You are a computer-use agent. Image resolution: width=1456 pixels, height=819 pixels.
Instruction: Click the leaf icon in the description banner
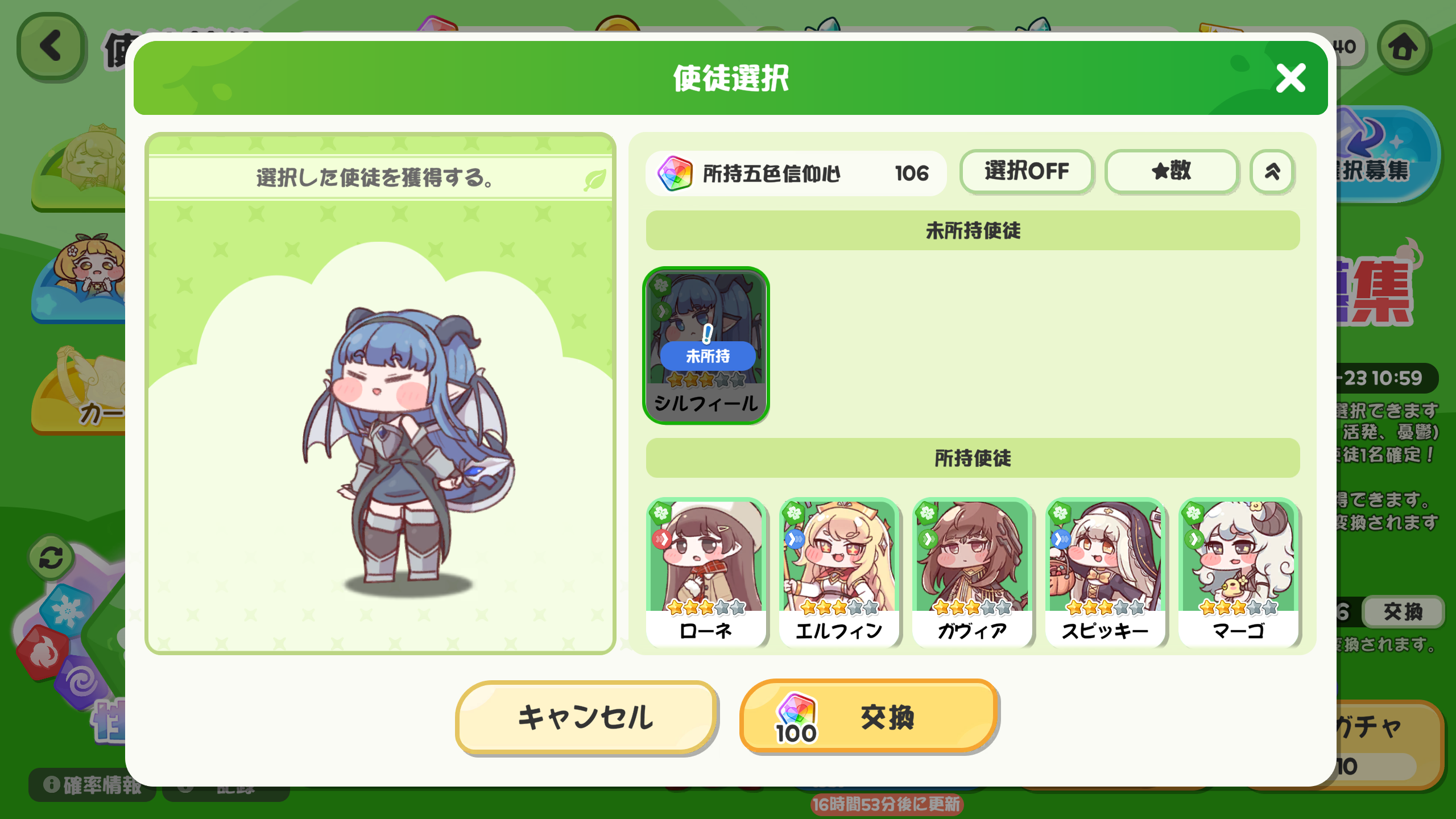coord(594,180)
